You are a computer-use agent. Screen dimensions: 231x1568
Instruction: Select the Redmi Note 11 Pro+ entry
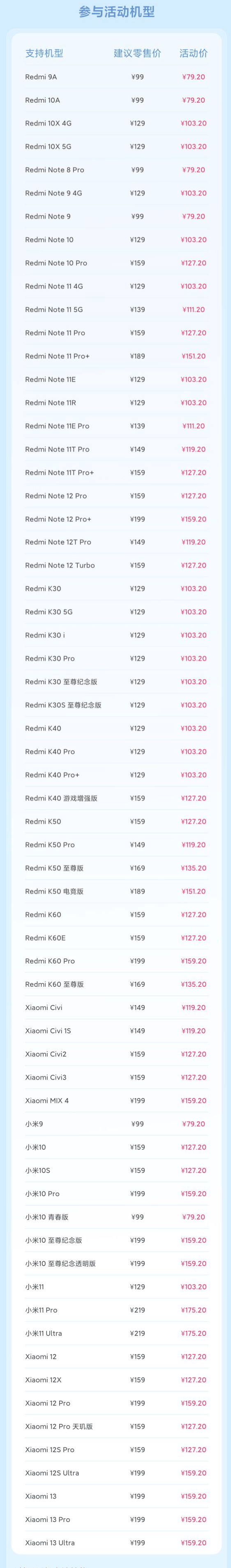tap(57, 356)
